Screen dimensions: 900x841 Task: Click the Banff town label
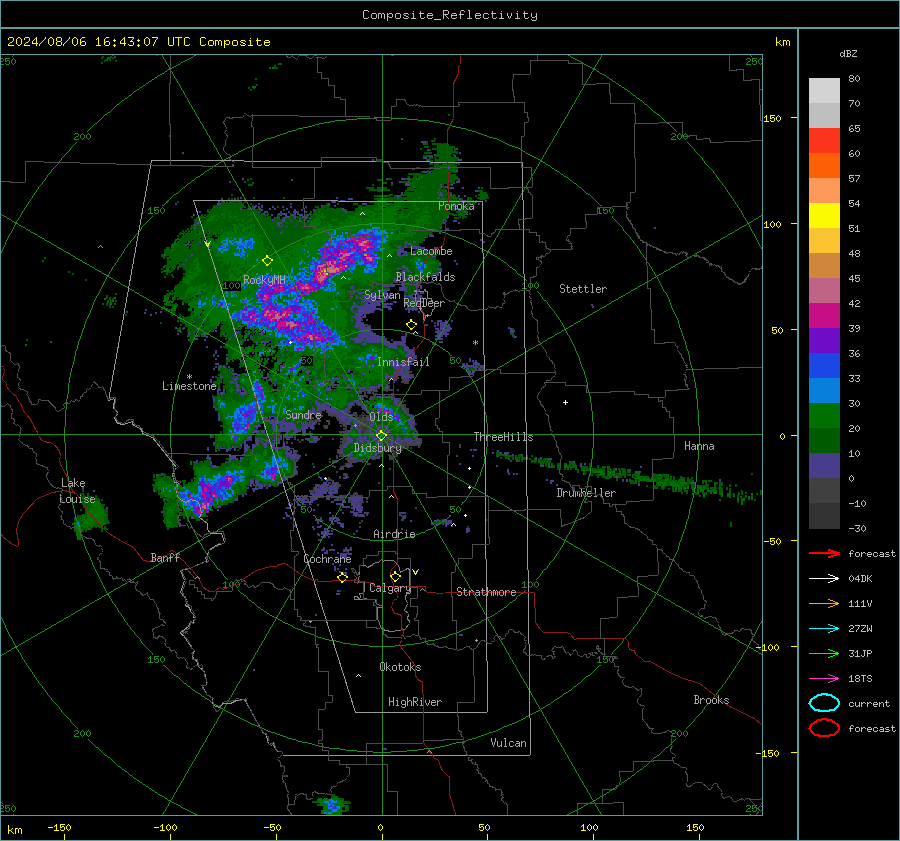coord(165,557)
